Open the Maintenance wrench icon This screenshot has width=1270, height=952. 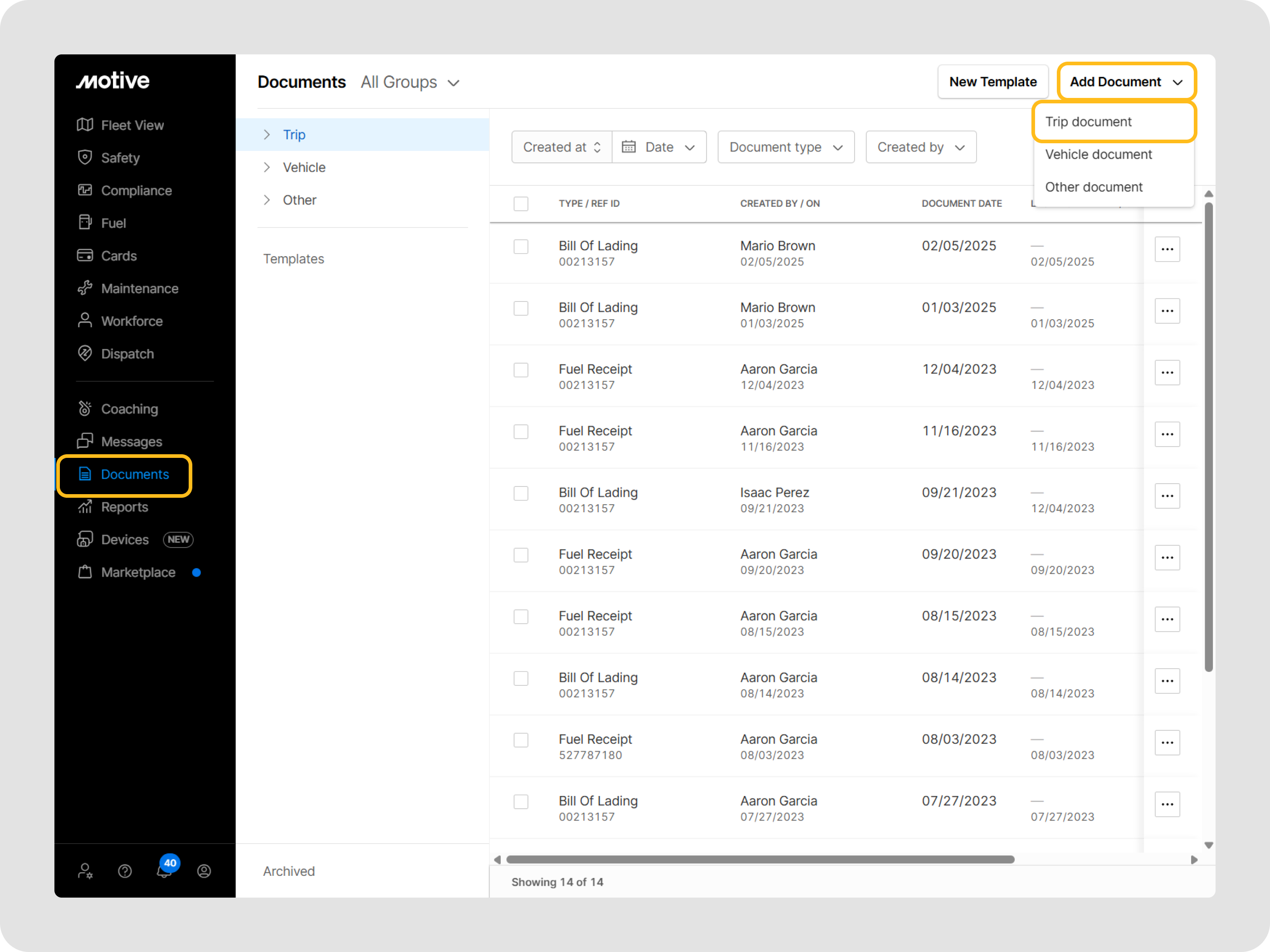click(85, 288)
